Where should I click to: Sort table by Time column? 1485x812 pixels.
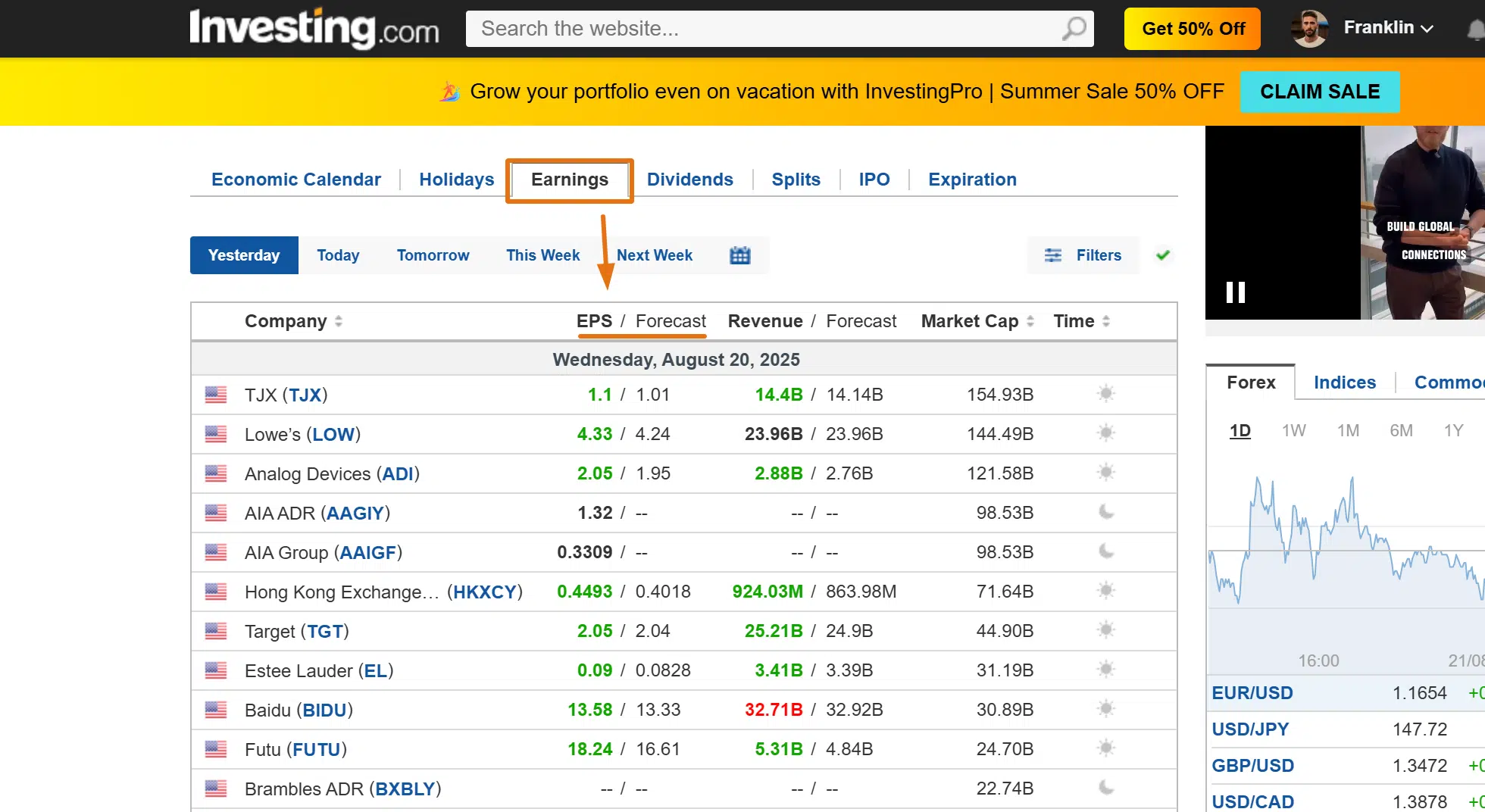[1082, 321]
